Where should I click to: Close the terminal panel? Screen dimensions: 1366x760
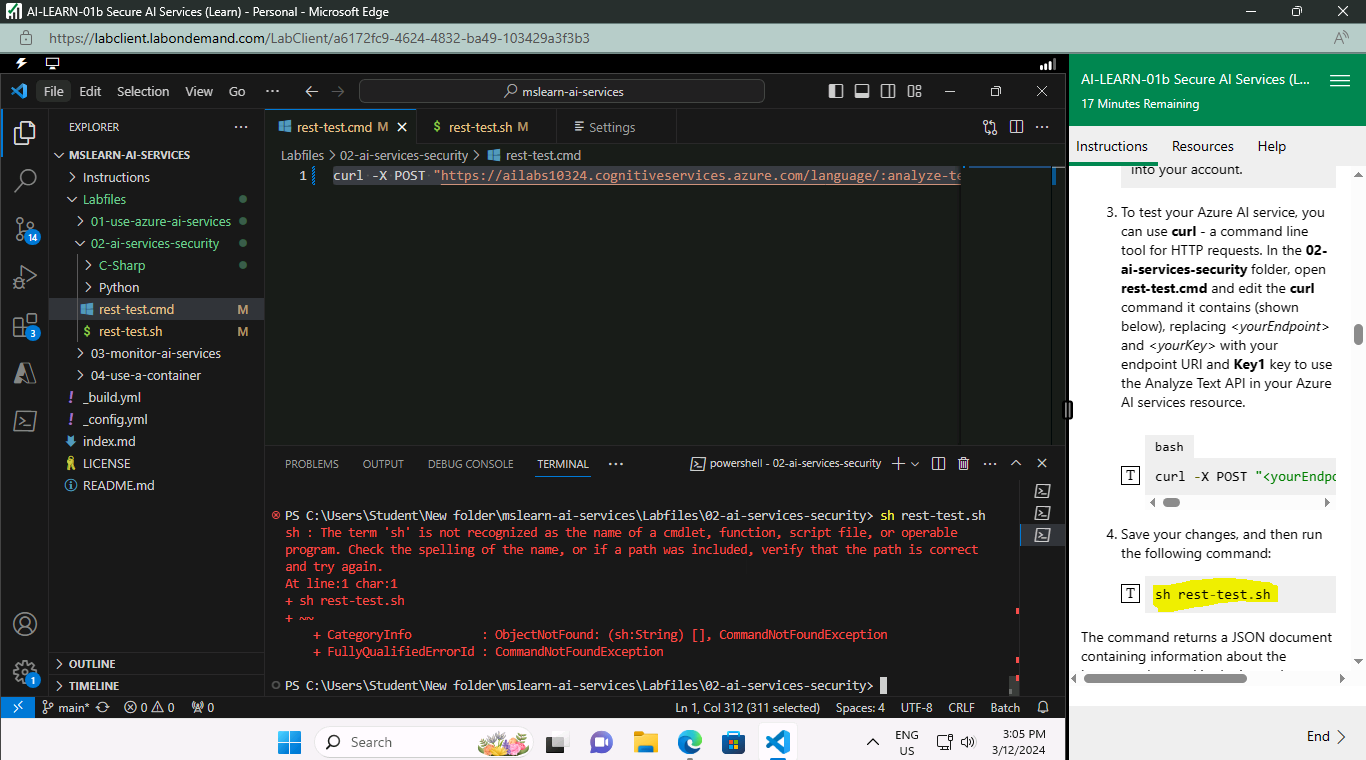click(x=1042, y=463)
